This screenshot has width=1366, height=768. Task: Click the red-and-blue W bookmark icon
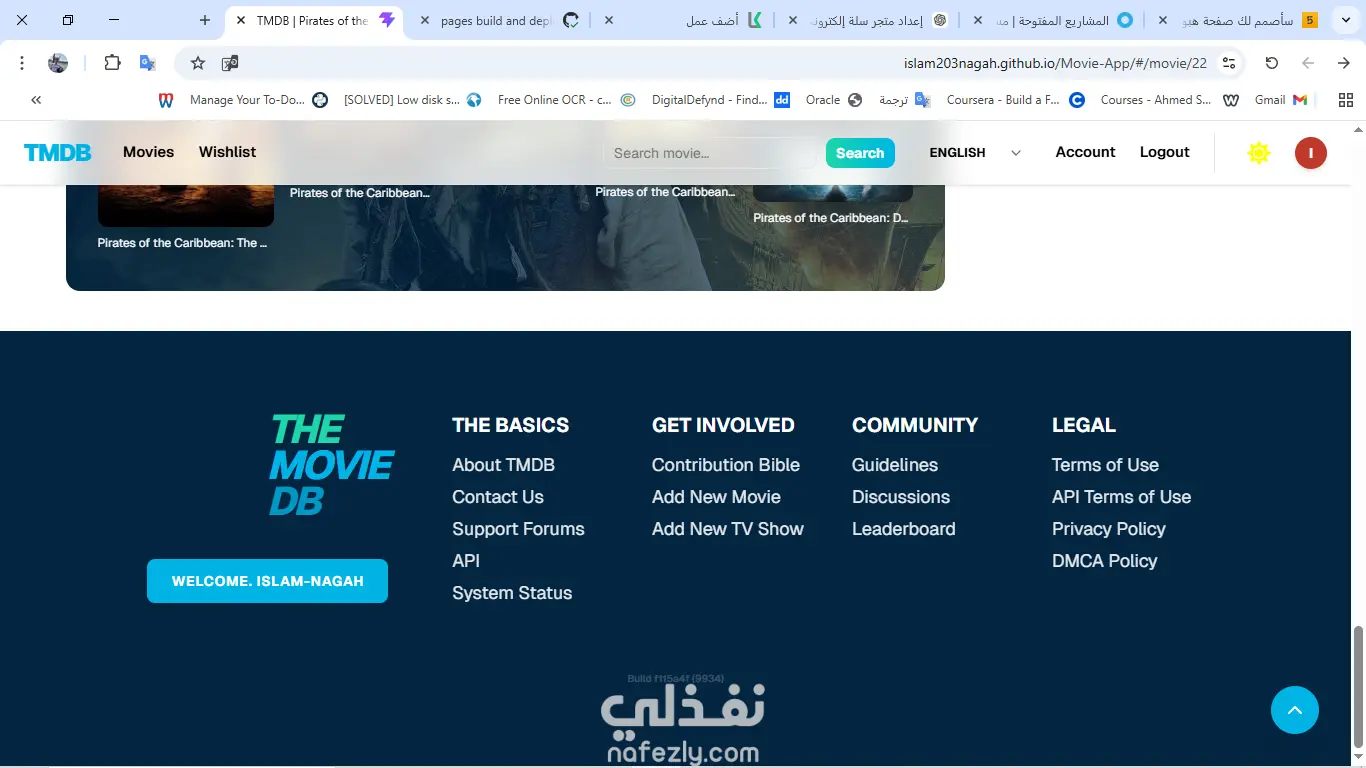click(166, 100)
